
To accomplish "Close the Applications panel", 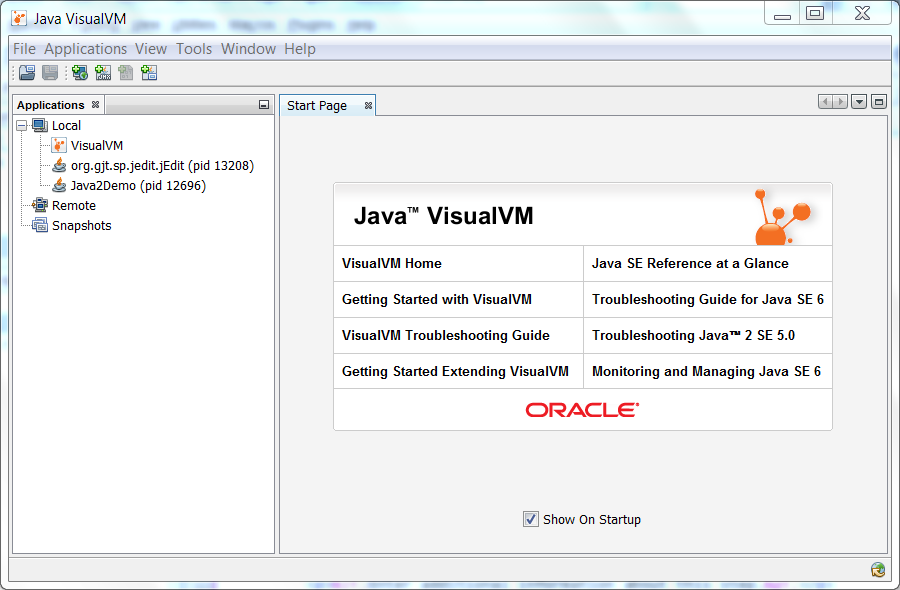I will pos(95,104).
